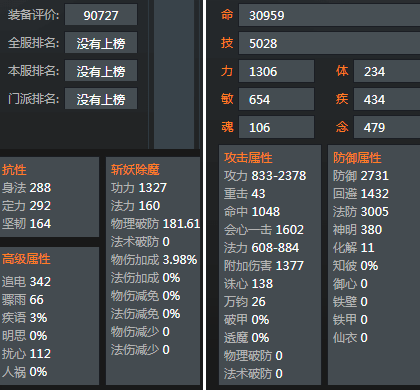Screen dimensions: 420x390
Task: Click the 化解 11 entry
Action: pyautogui.click(x=353, y=248)
